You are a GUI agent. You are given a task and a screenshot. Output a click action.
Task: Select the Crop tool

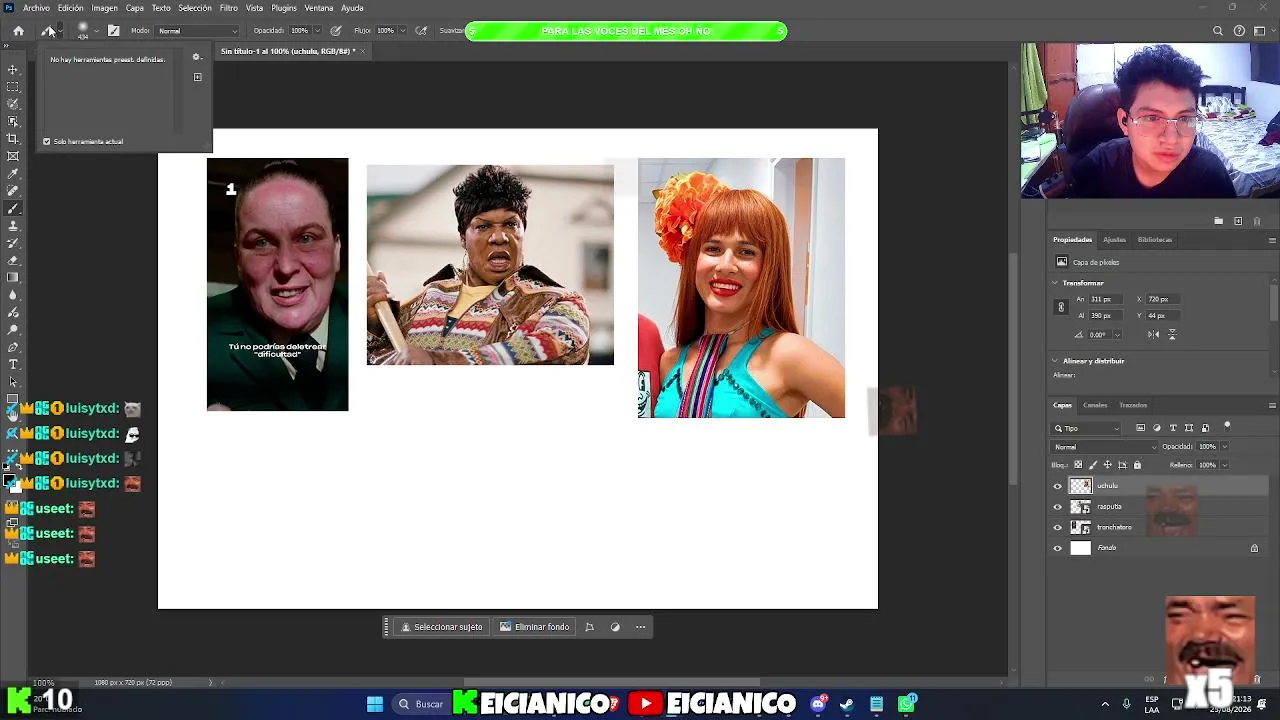(13, 139)
